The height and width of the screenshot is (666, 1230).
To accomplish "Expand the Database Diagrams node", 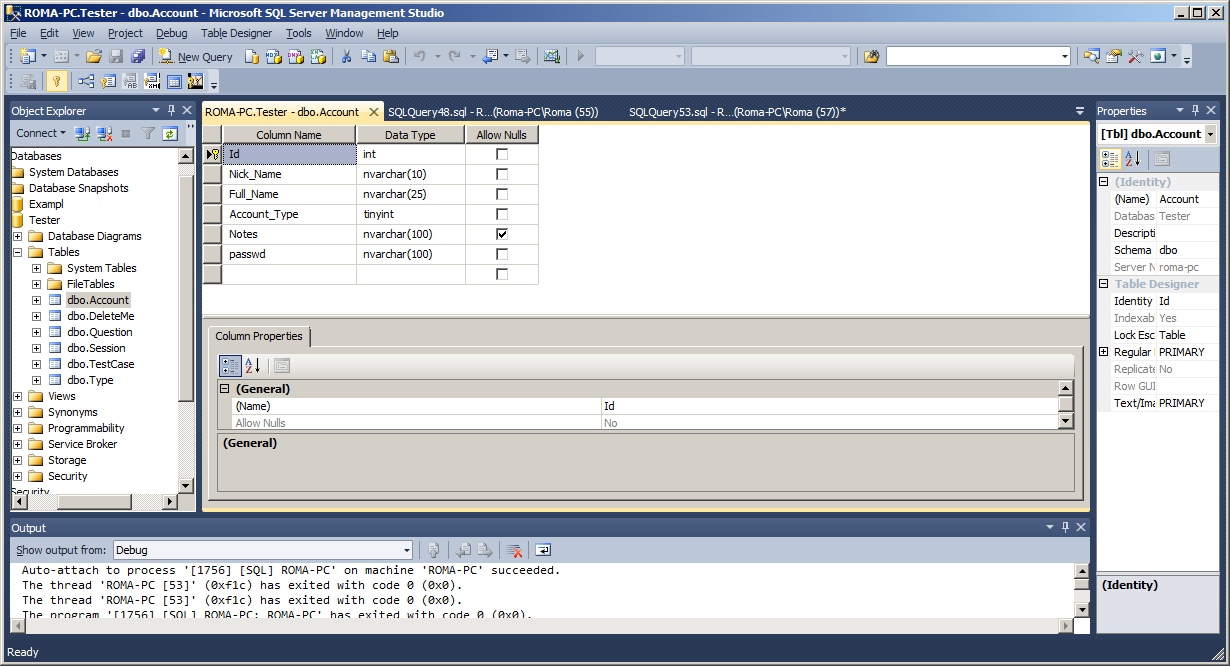I will [18, 236].
